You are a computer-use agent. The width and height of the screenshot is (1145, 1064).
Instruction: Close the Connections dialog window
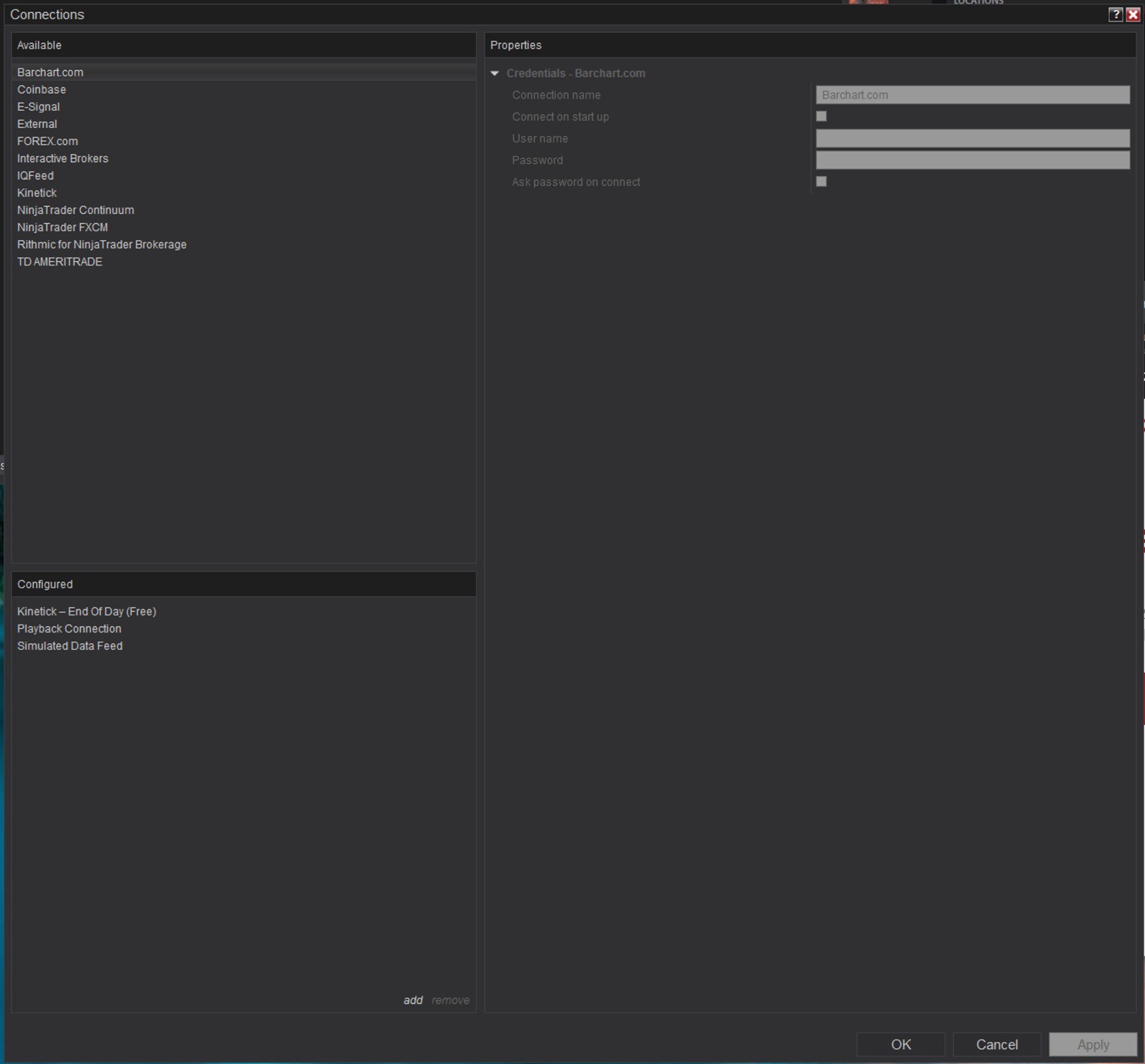[1133, 14]
